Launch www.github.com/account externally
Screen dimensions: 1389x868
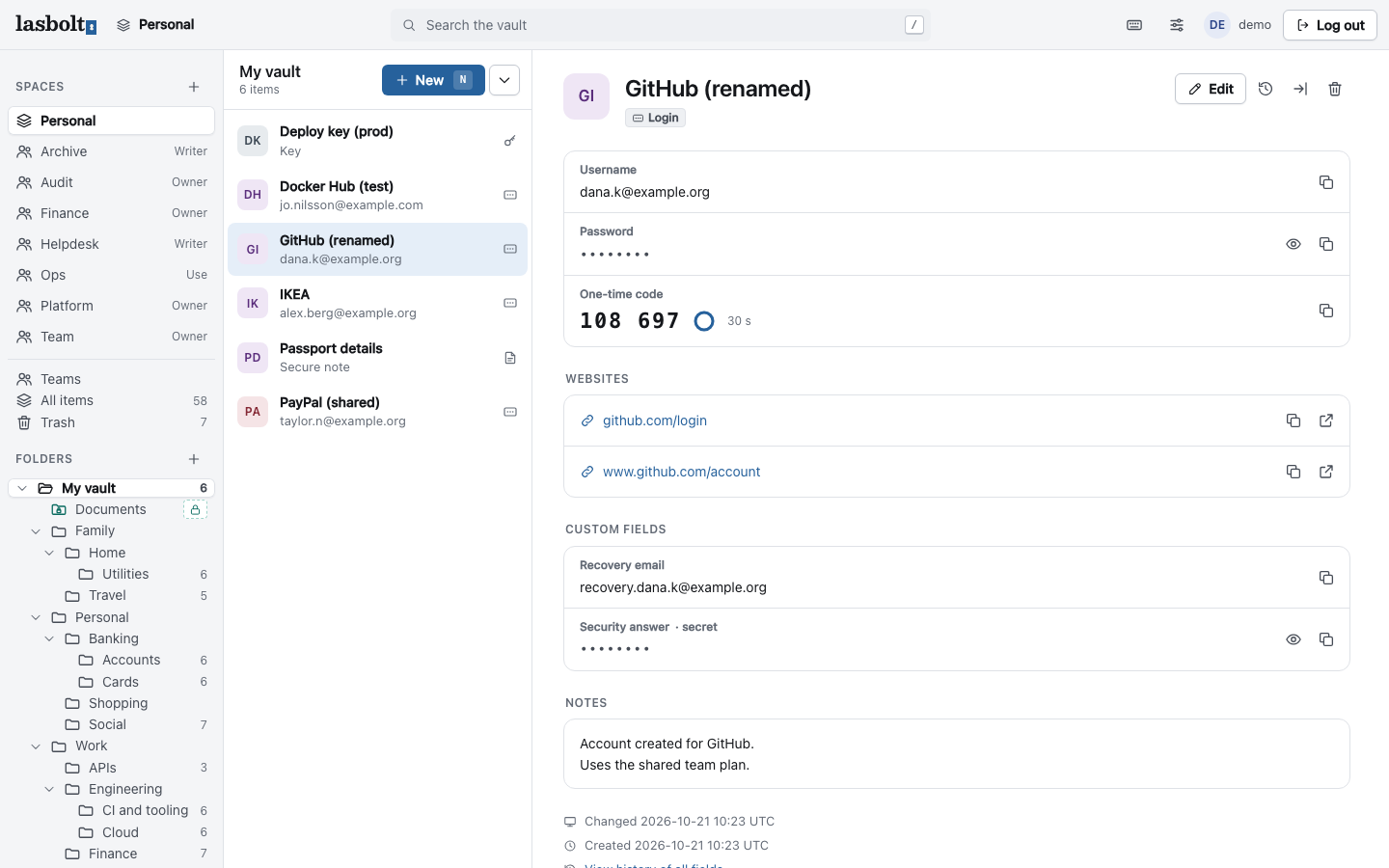coord(1326,472)
